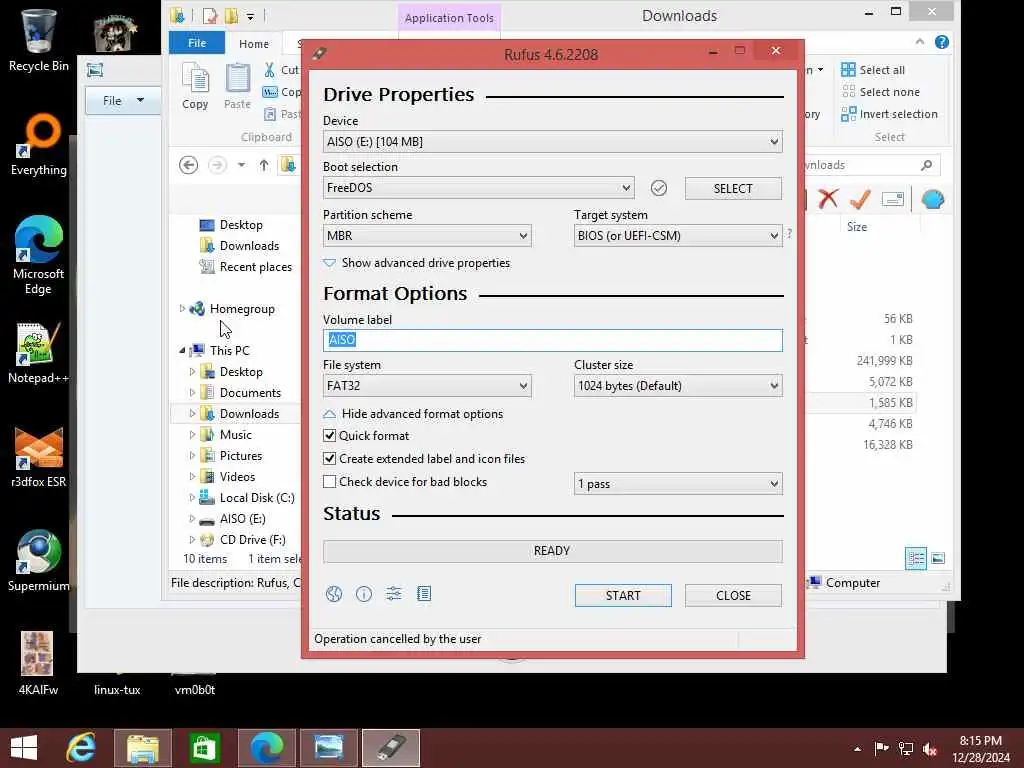Click the Cut scissors icon in ribbon
The image size is (1024, 768).
pyautogui.click(x=269, y=69)
